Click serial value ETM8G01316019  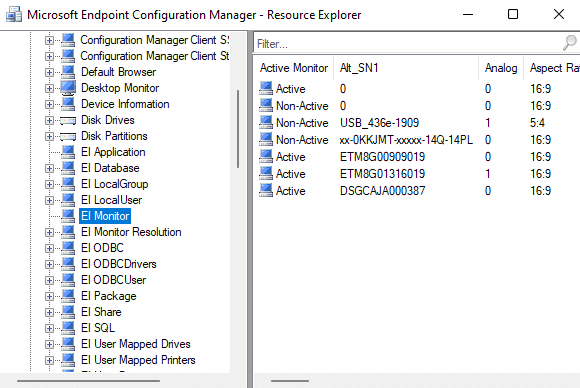click(x=382, y=174)
